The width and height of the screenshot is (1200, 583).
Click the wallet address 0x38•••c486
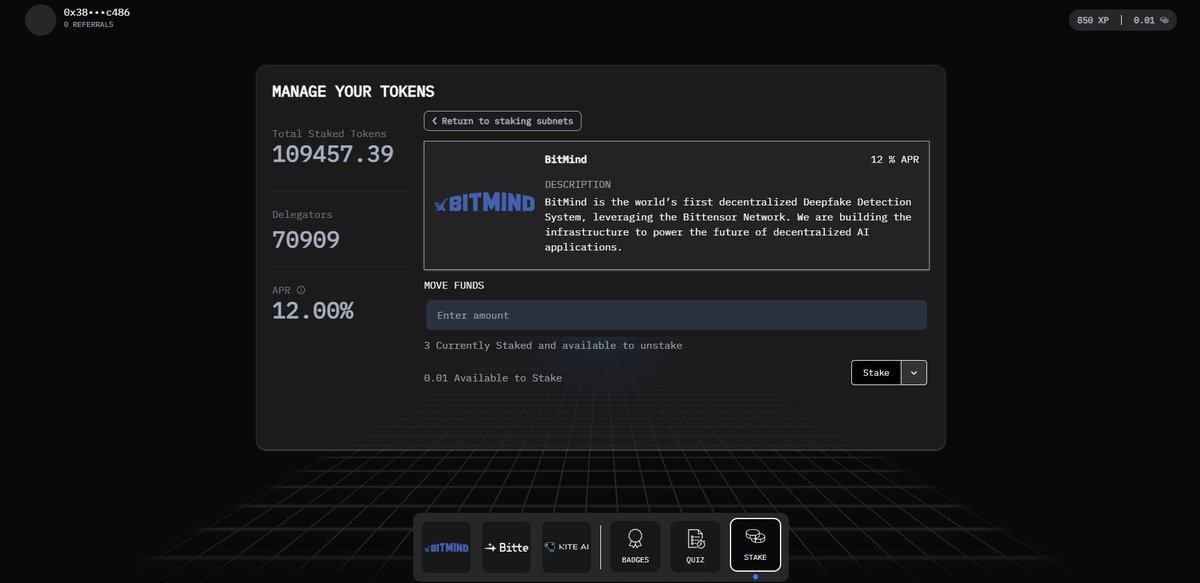click(97, 12)
